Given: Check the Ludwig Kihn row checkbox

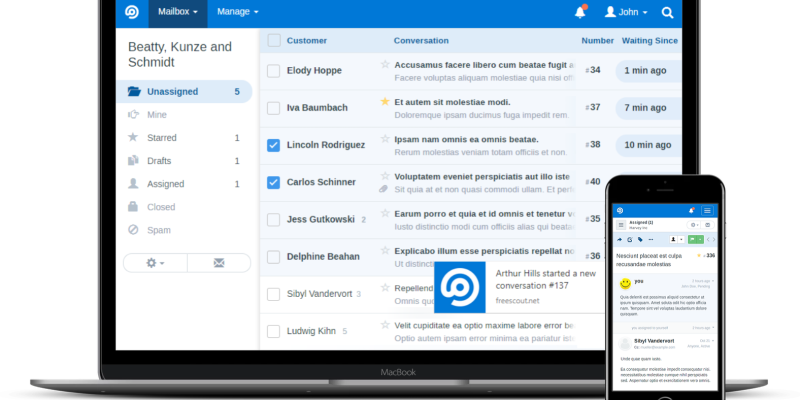Looking at the screenshot, I should click(273, 332).
